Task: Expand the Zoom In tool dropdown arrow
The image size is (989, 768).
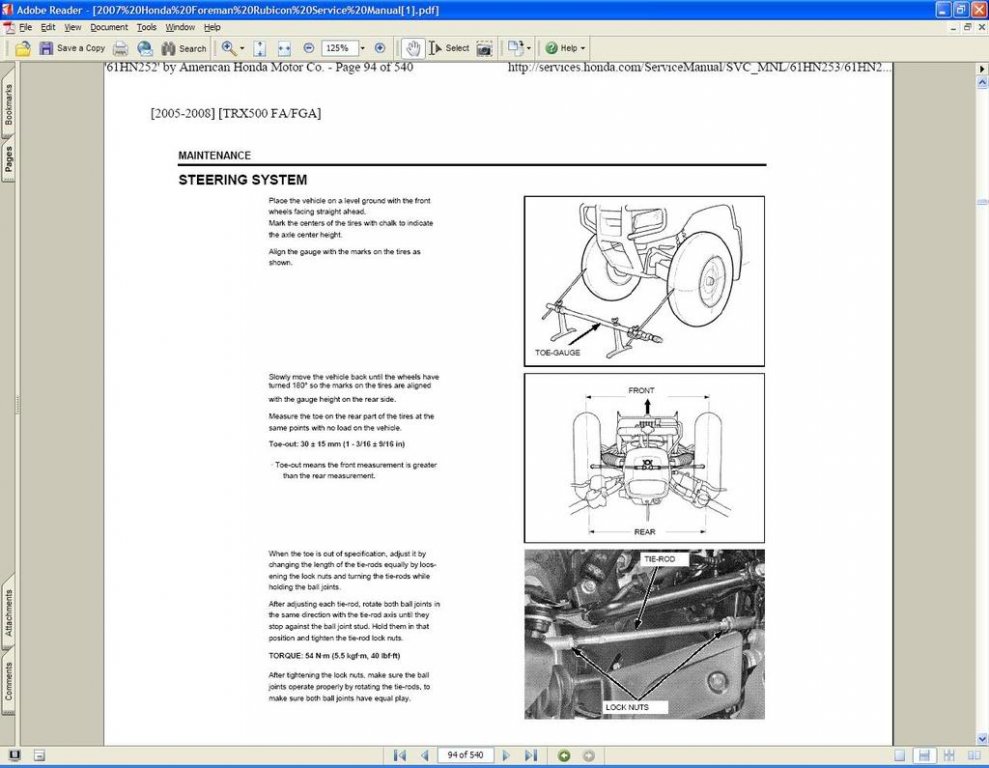Action: (242, 48)
